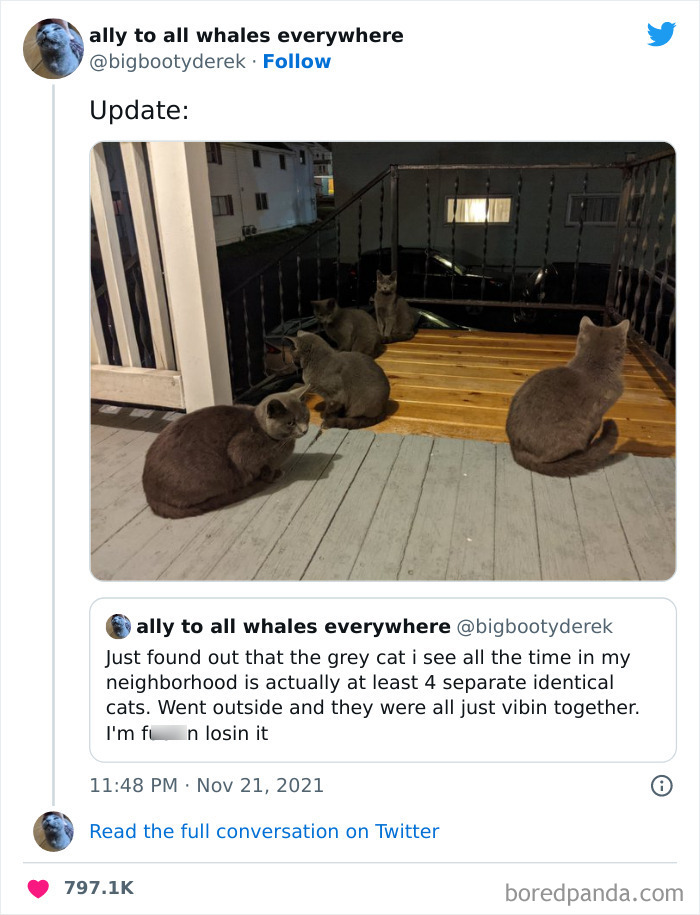Open the author name at the tweet top
This screenshot has width=700, height=915.
click(246, 35)
